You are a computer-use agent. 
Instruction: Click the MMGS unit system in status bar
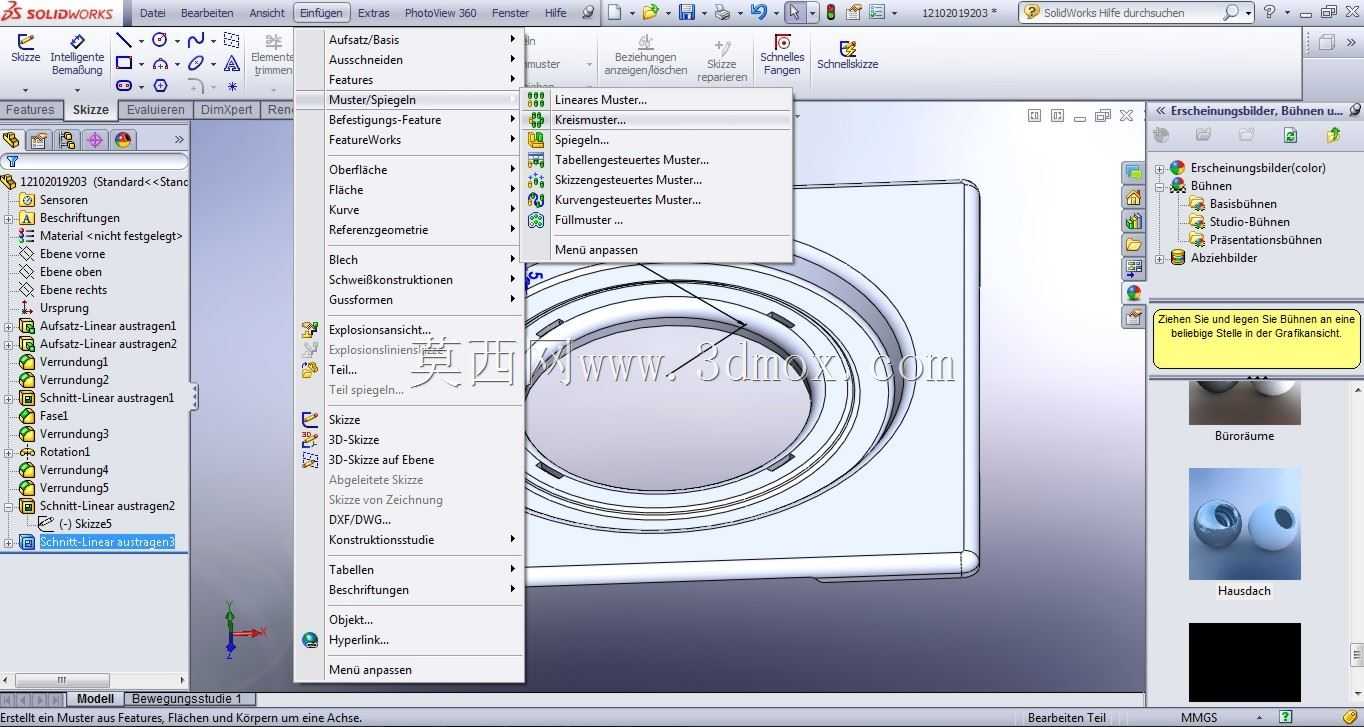pyautogui.click(x=1199, y=718)
